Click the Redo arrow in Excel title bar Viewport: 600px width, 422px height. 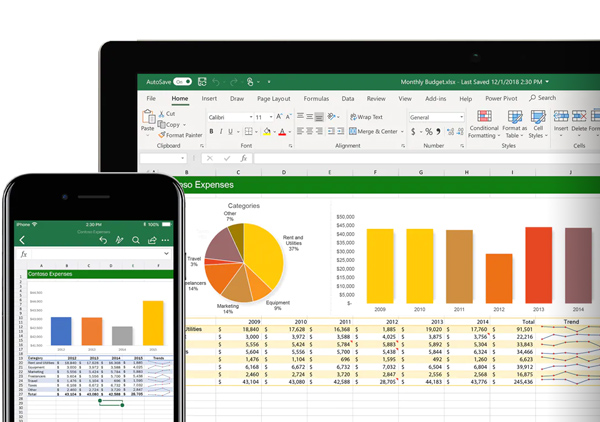click(x=233, y=82)
